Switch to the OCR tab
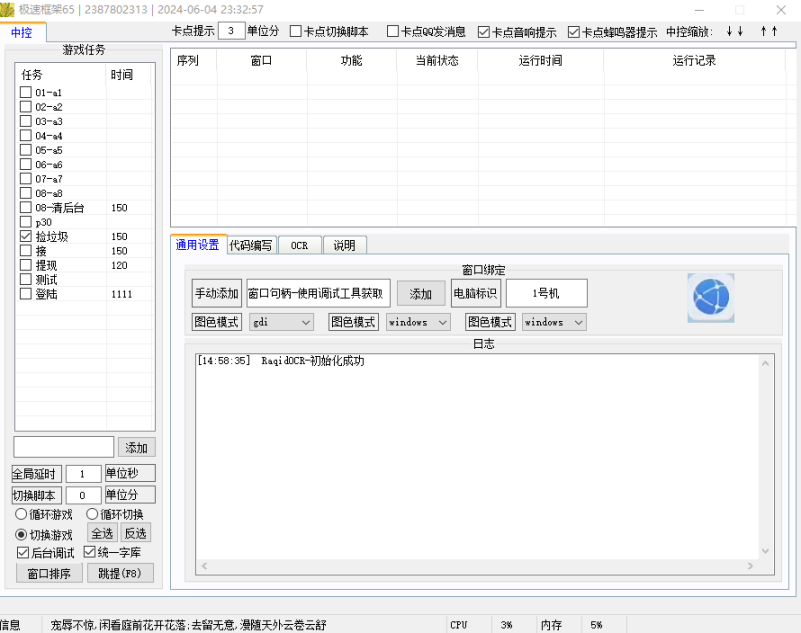Viewport: 801px width, 633px height. pos(299,244)
